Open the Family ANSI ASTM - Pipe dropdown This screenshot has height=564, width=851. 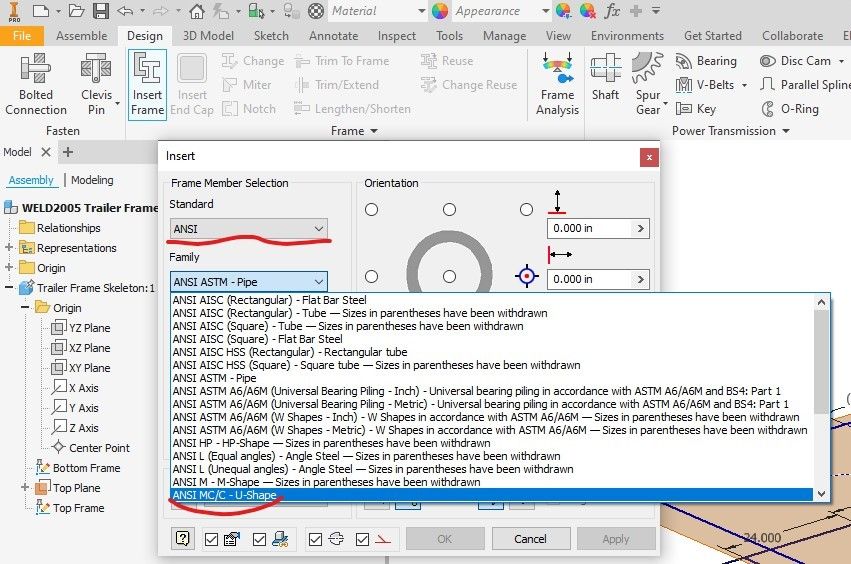click(x=249, y=282)
